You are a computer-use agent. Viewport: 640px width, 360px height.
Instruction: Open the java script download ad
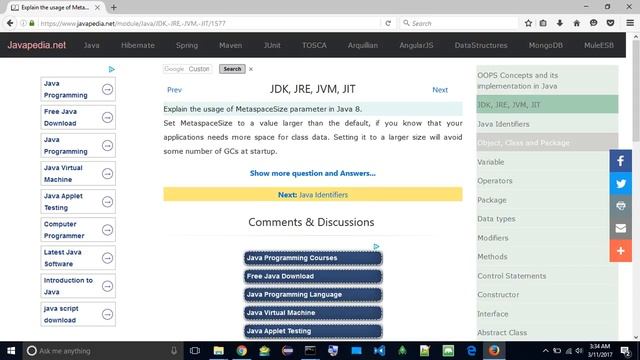[78, 314]
